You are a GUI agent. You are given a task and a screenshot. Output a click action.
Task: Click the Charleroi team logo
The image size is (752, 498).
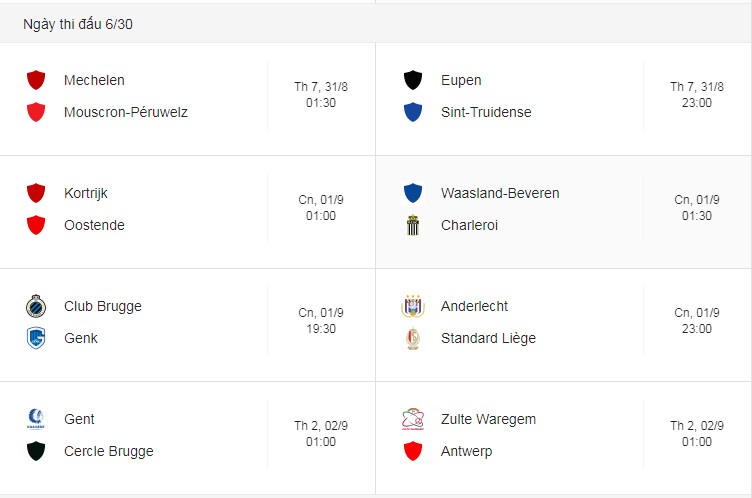[x=412, y=225]
